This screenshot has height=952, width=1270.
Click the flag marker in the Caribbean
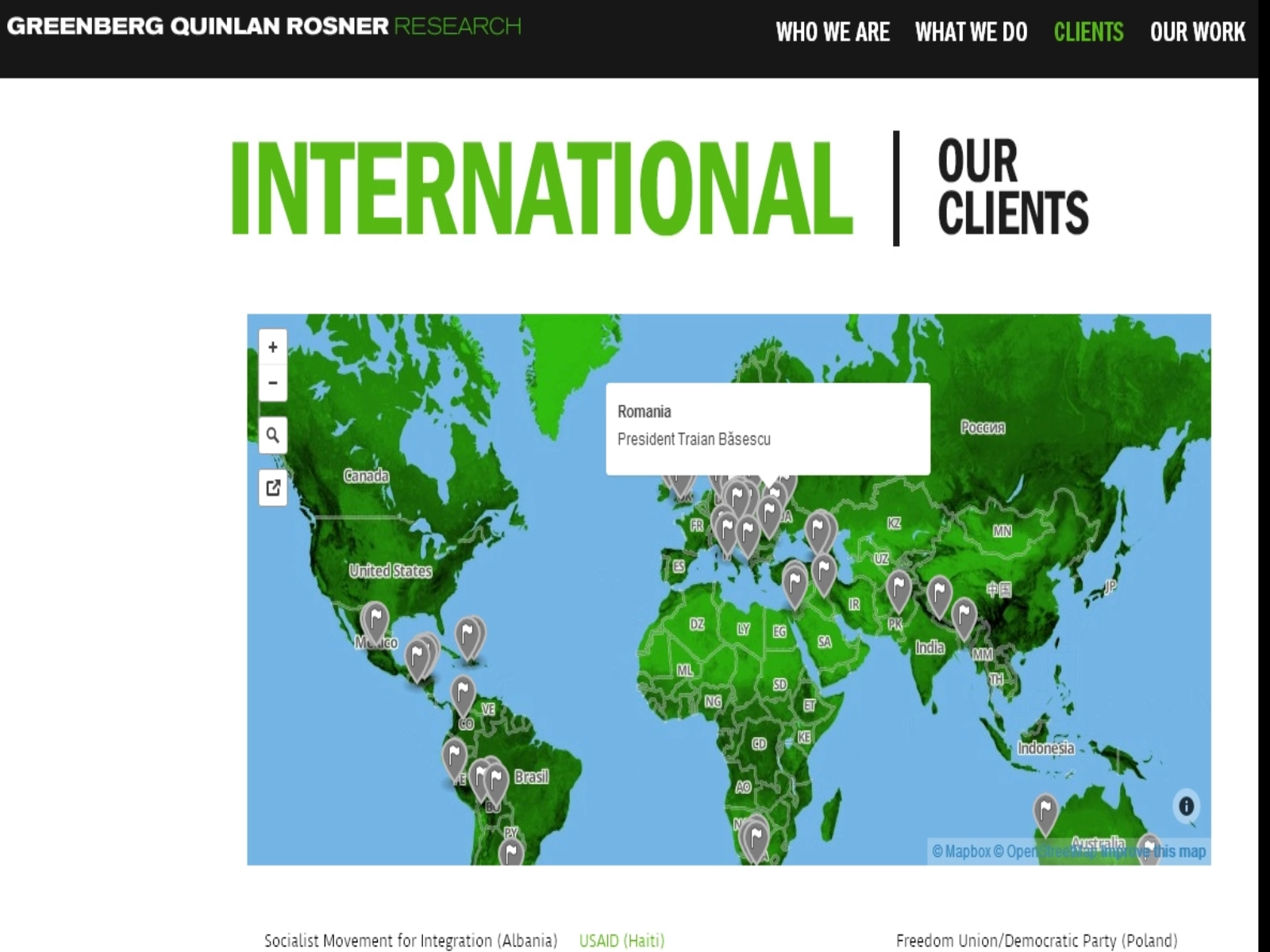[x=468, y=635]
